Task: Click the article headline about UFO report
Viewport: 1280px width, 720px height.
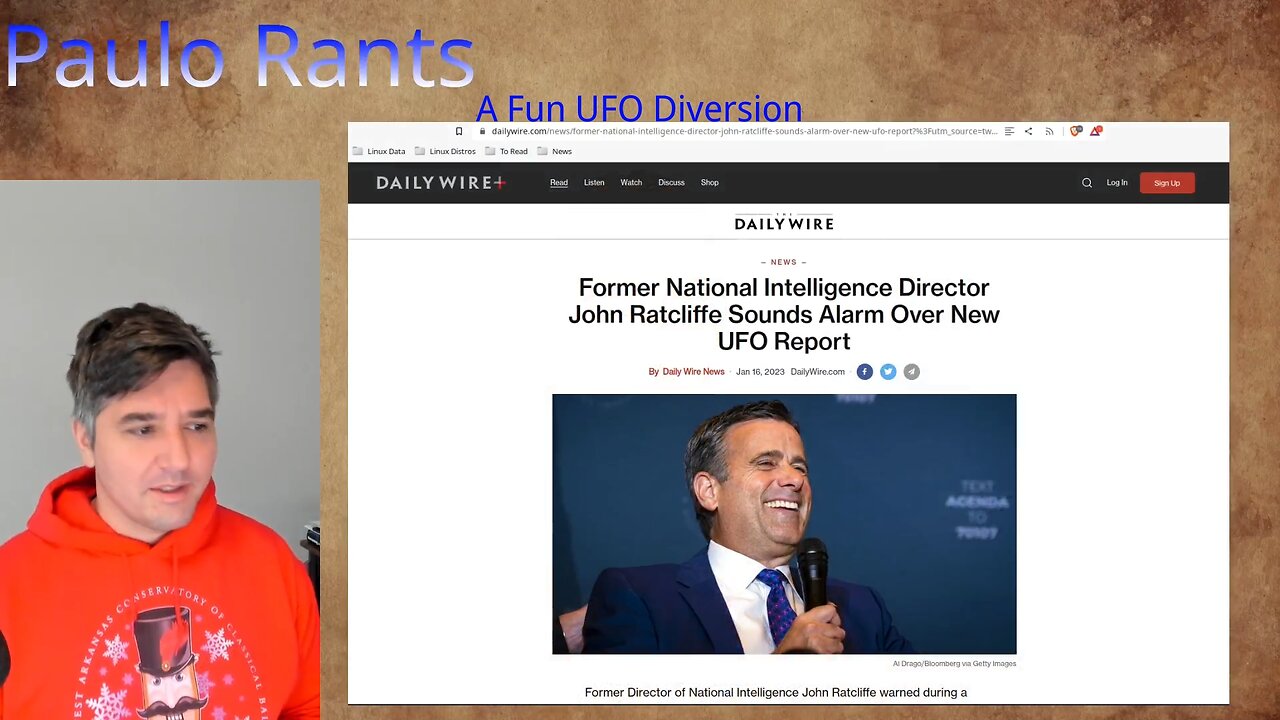Action: 784,314
